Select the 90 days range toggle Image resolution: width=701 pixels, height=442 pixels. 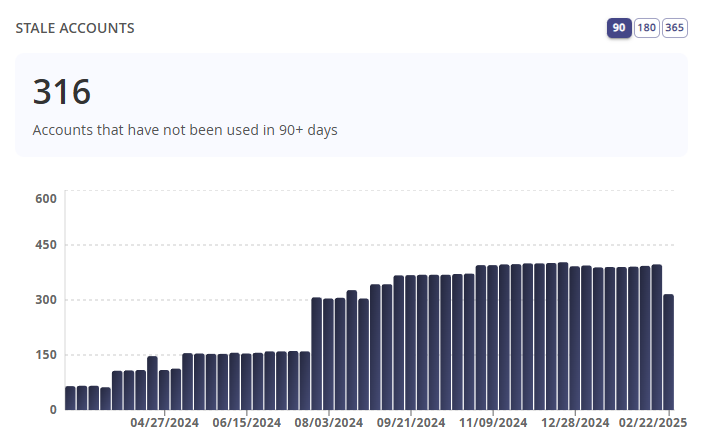[x=619, y=28]
